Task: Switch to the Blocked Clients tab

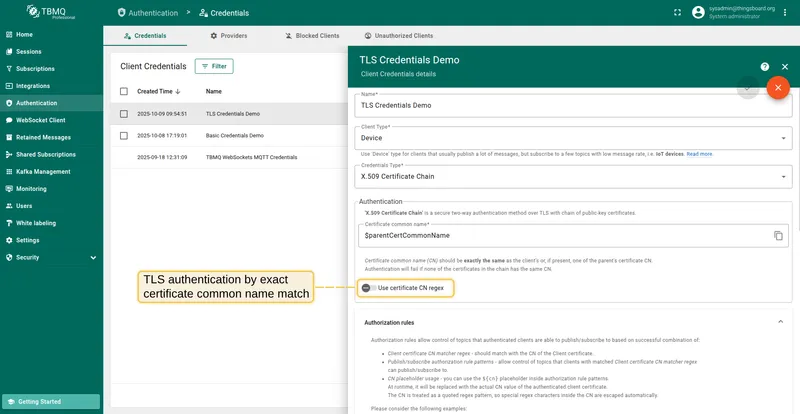Action: (312, 36)
